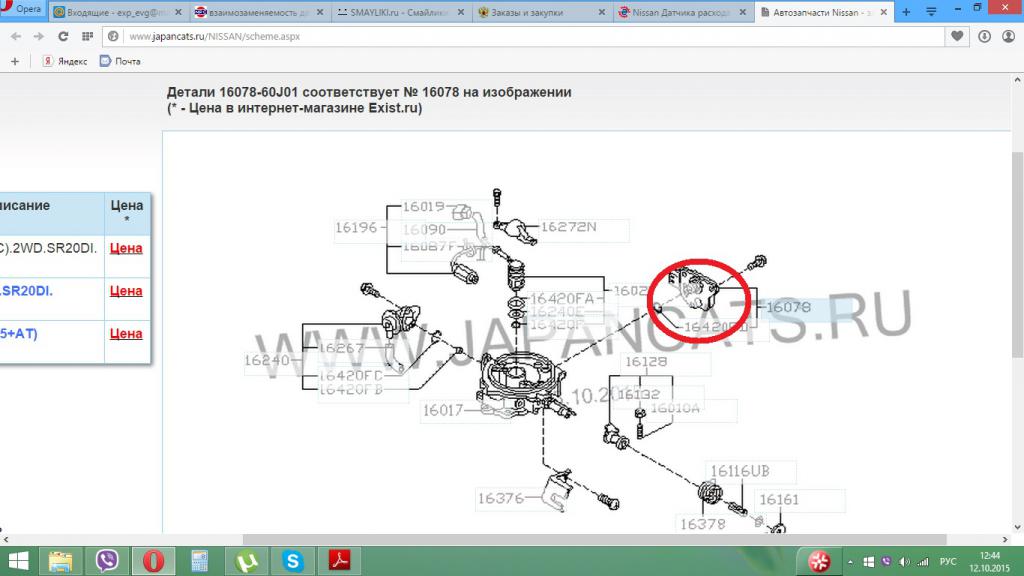Screen dimensions: 1024x576
Task: Close the взаимозаменяемость tab
Action: (320, 12)
